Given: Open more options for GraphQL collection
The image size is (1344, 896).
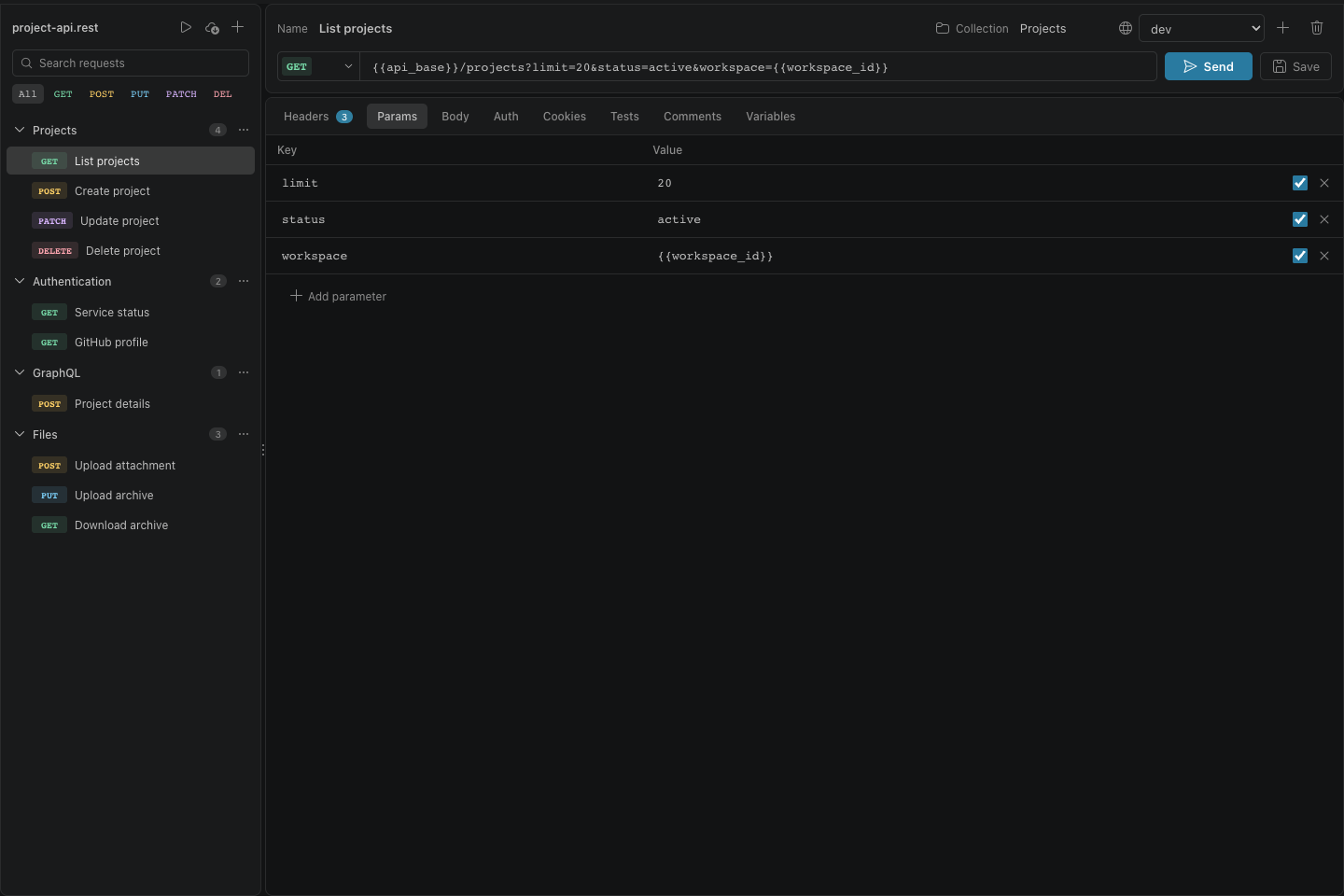Looking at the screenshot, I should 244,372.
